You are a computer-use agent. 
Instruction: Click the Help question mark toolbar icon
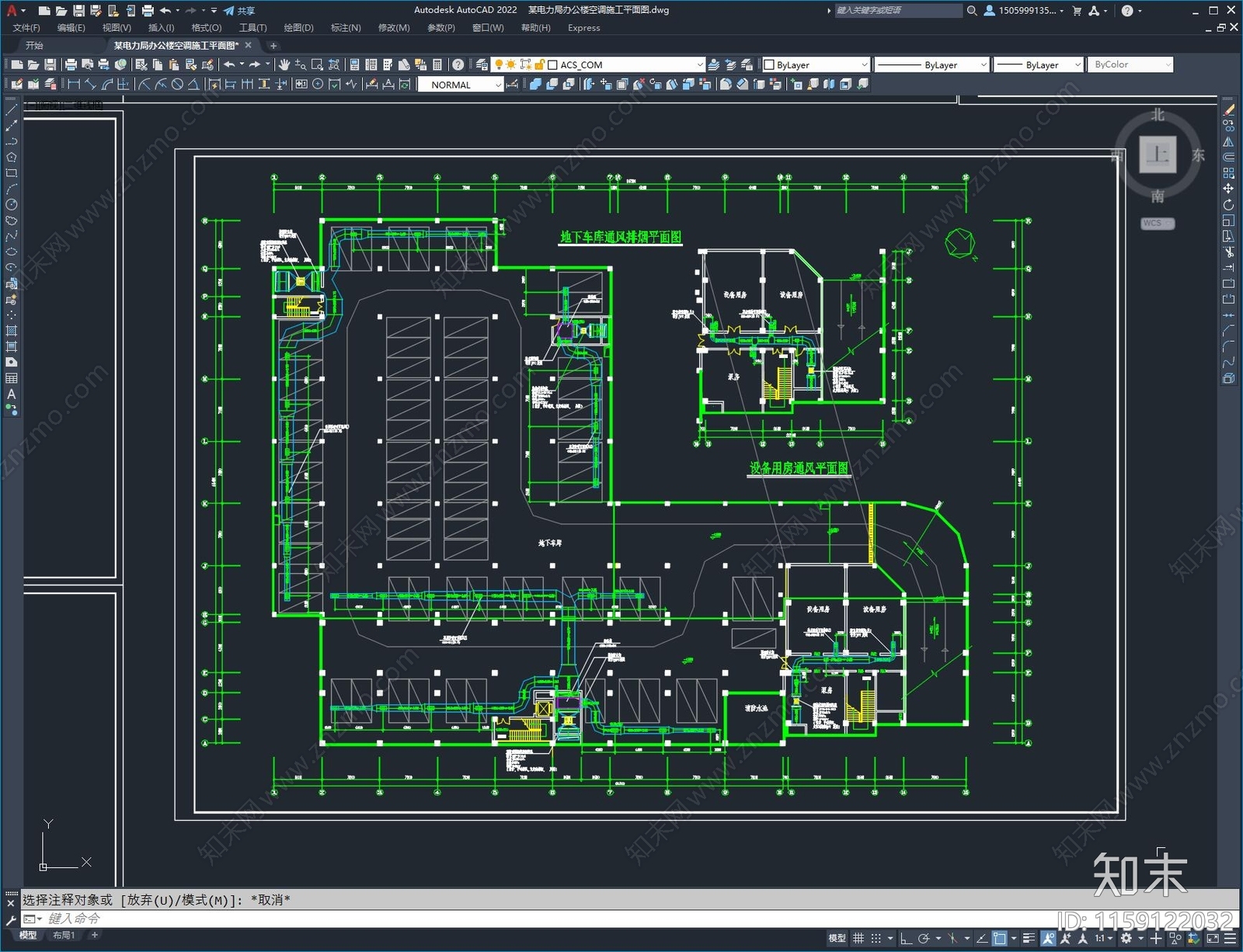click(458, 64)
